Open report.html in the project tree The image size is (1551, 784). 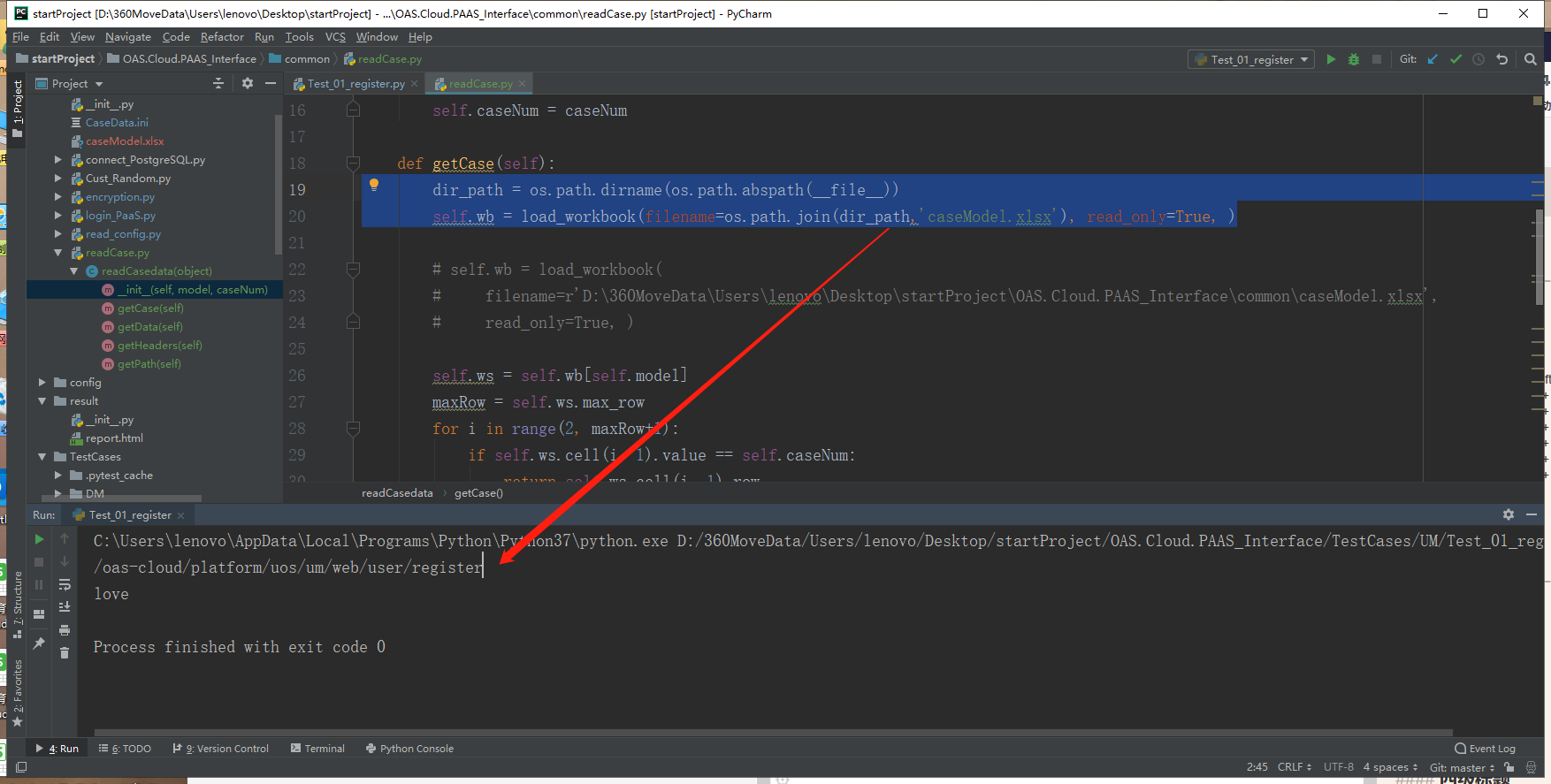tap(114, 438)
